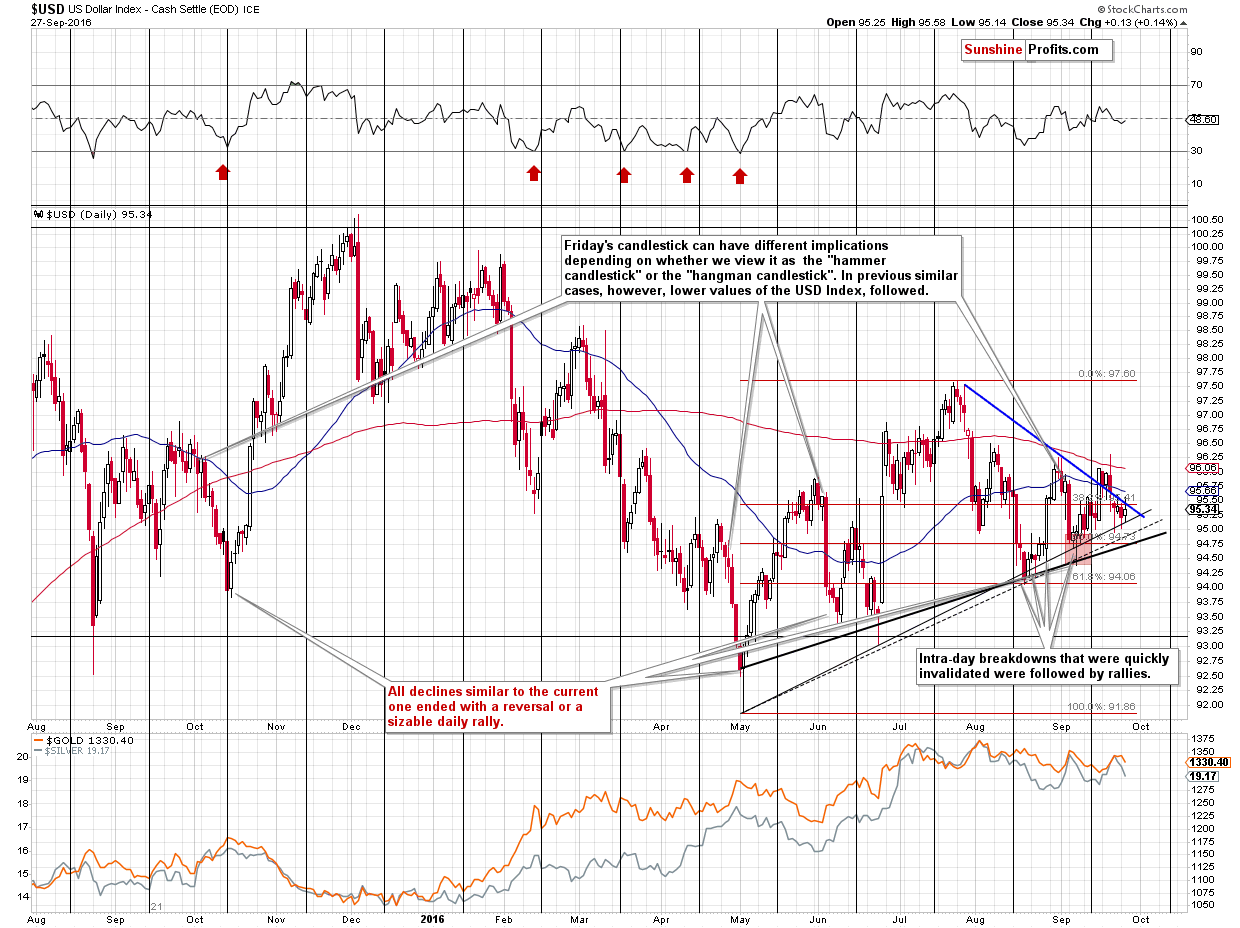Select the red 96.06 moving average price tag
The height and width of the screenshot is (928, 1240).
(x=1201, y=467)
